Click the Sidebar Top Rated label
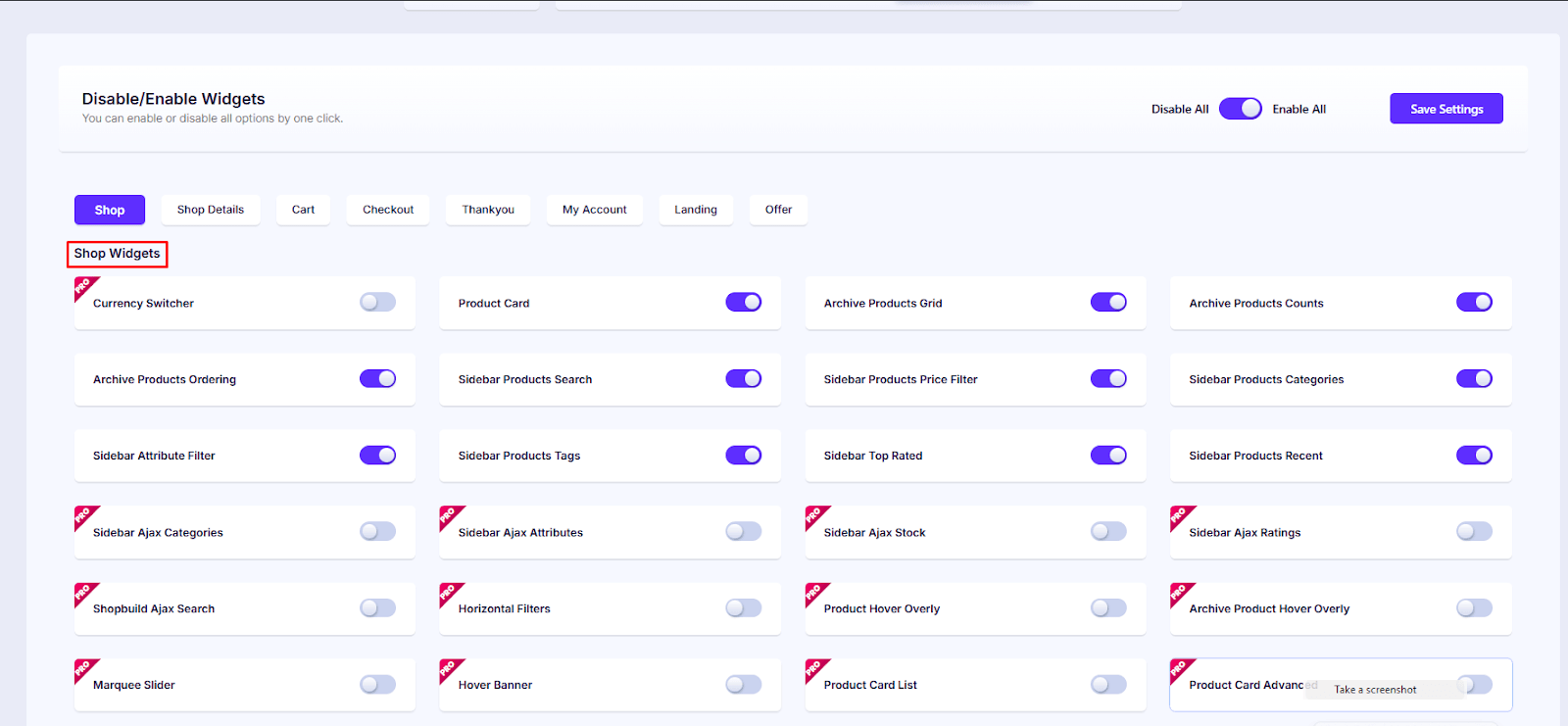 pos(873,456)
